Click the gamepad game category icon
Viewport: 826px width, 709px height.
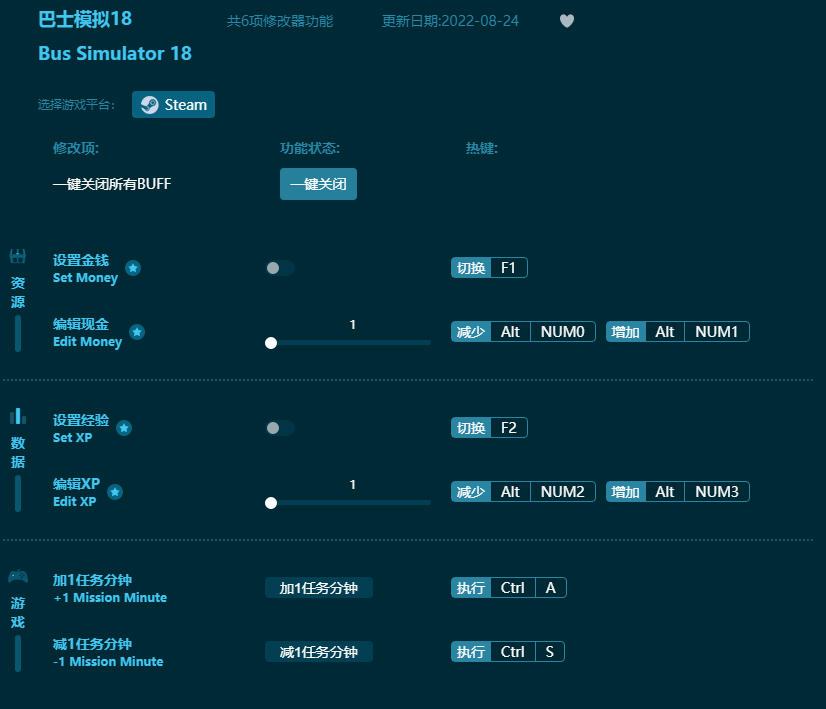click(x=17, y=576)
